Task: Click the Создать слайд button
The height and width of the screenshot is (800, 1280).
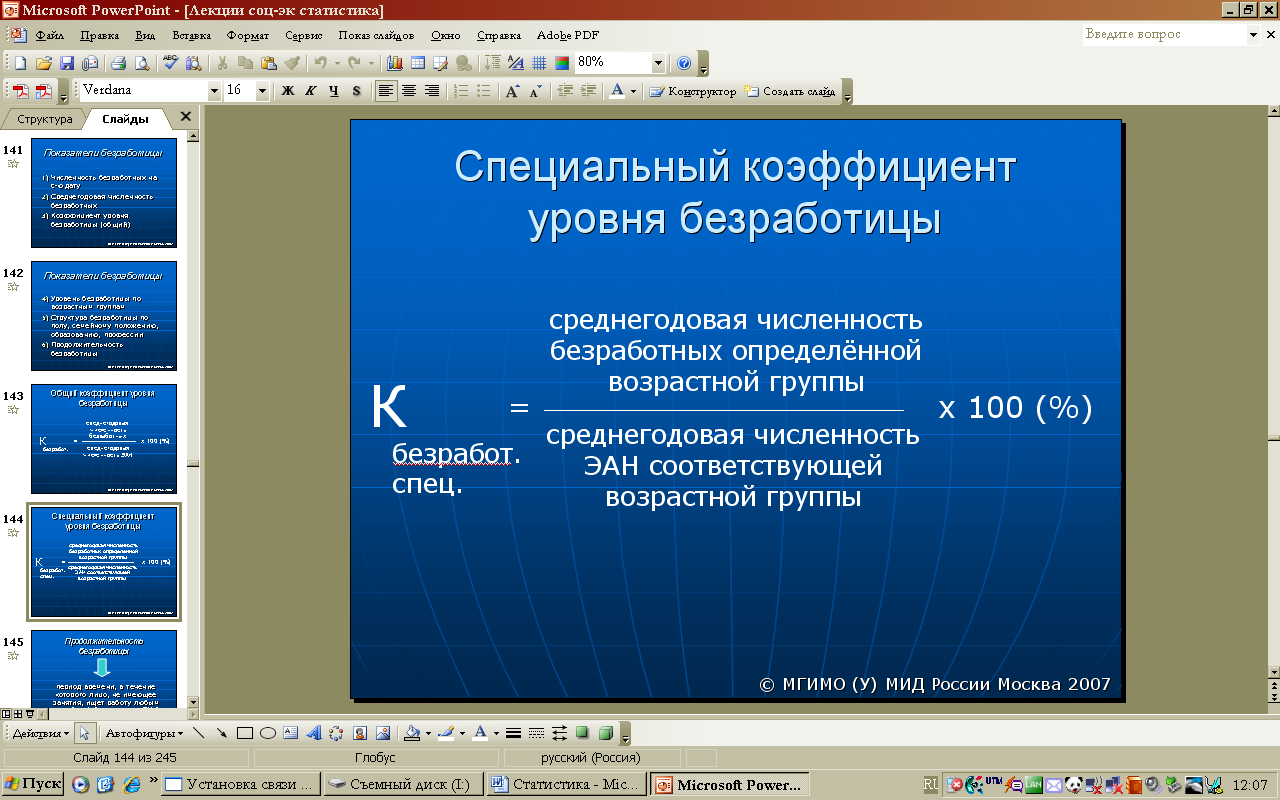Action: pos(790,91)
